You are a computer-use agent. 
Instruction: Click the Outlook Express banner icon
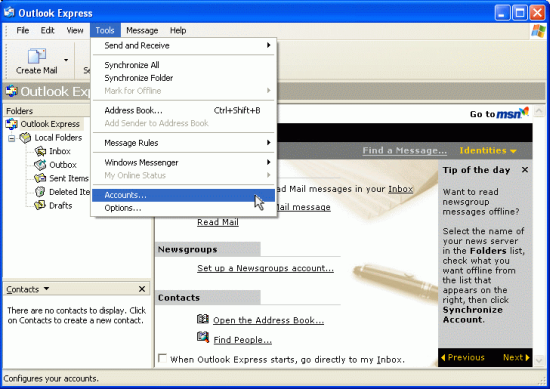[11, 91]
